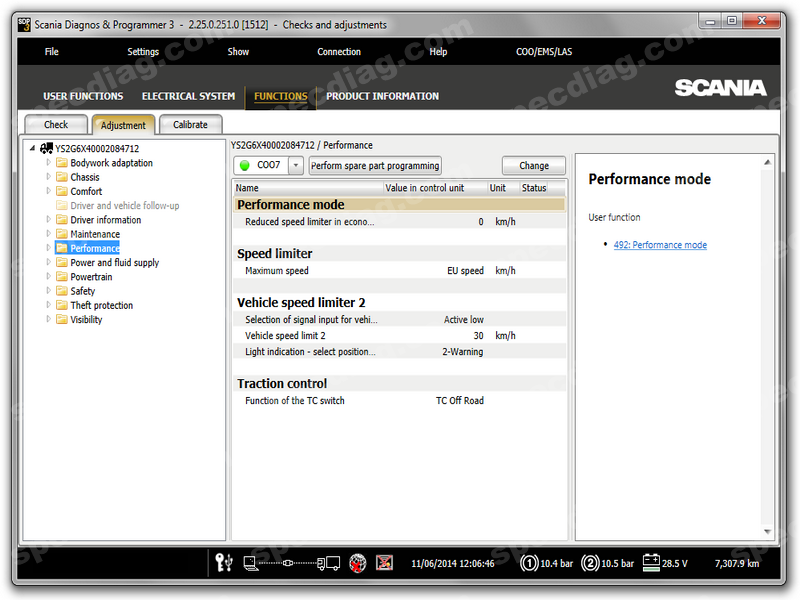Click the red crossed-out status icon
Viewport: 800px width, 600px height.
pos(384,563)
